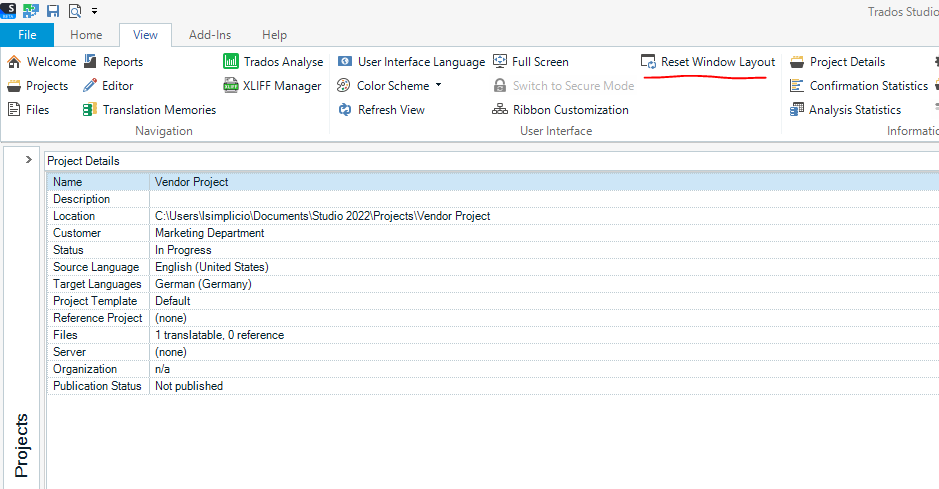Open the Translation Memories view
939x489 pixels.
pos(150,110)
